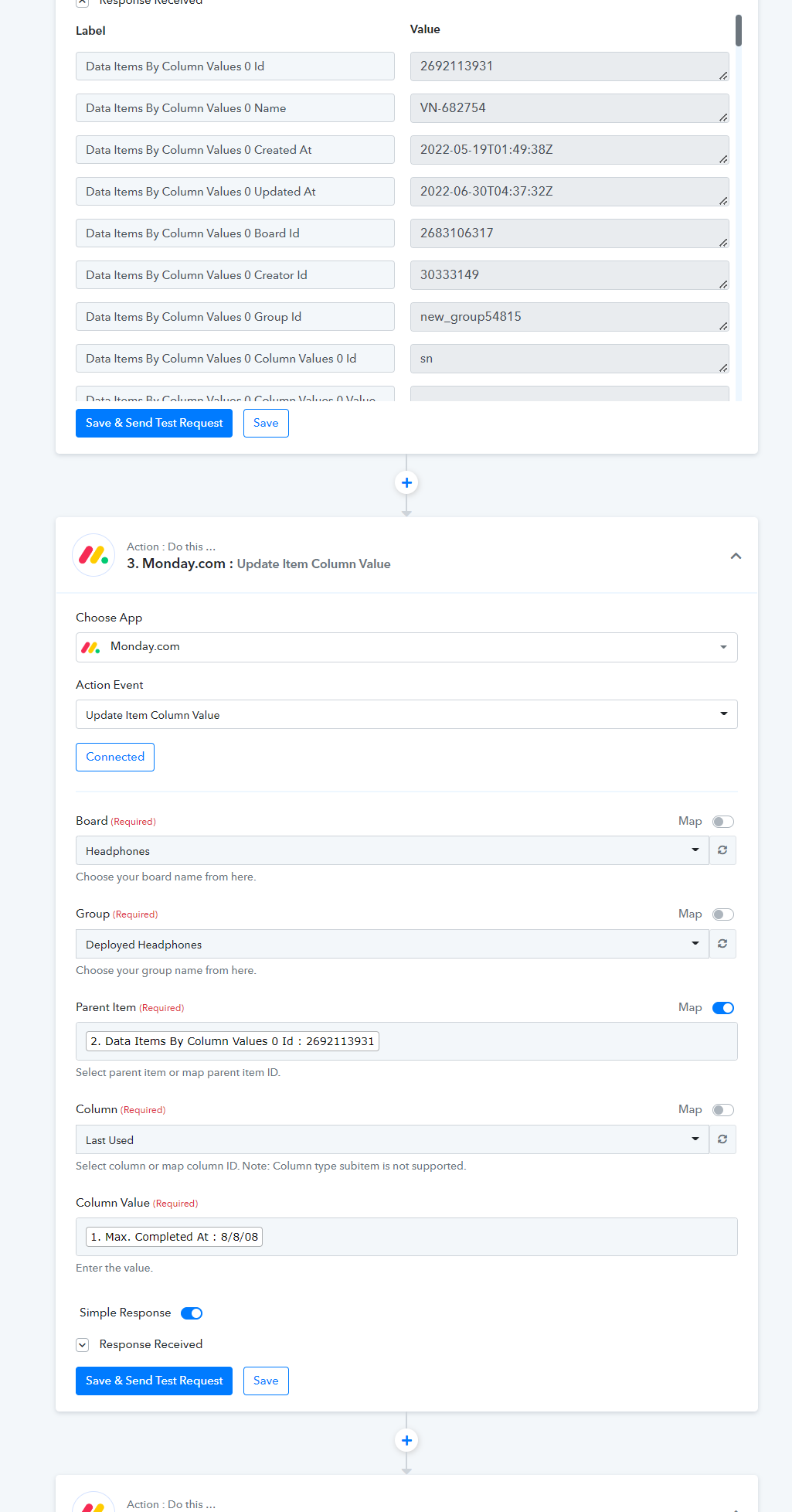Click the step title '3. Monday.com : Update Item Column Value'
Viewport: 792px width, 1512px height.
(x=259, y=564)
